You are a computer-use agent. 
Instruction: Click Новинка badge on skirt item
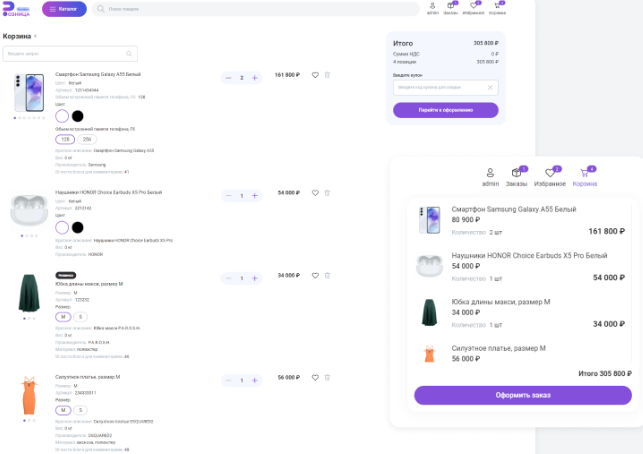pyautogui.click(x=66, y=275)
